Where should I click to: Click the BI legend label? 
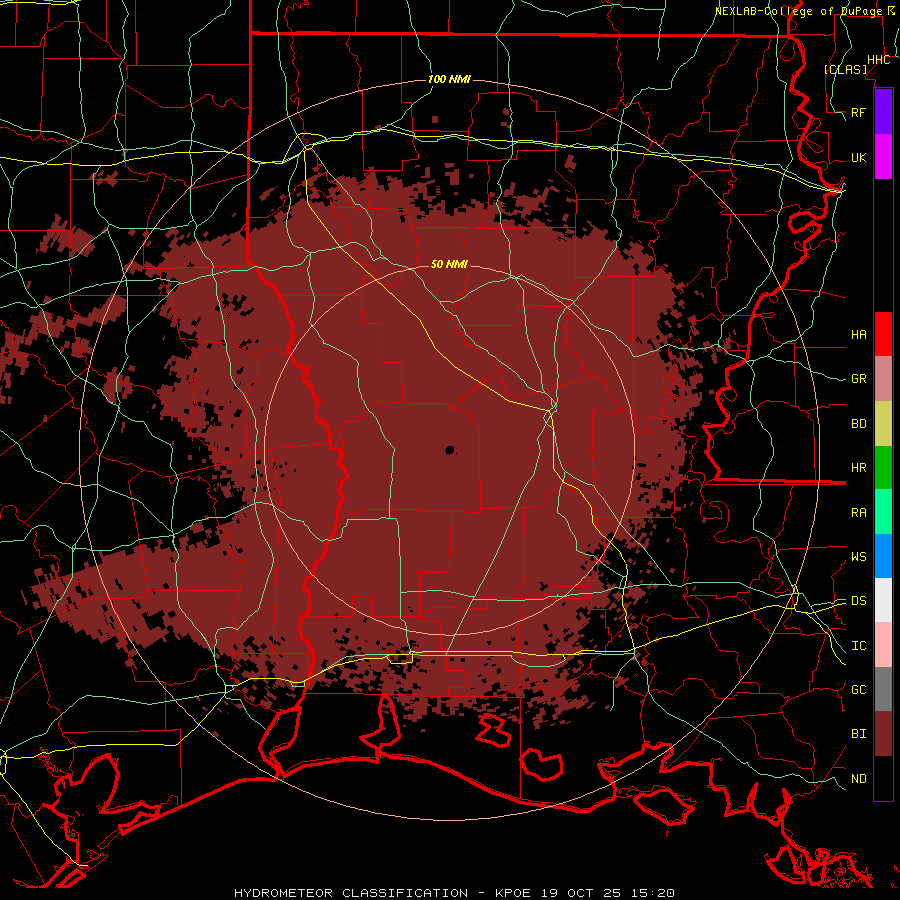858,734
